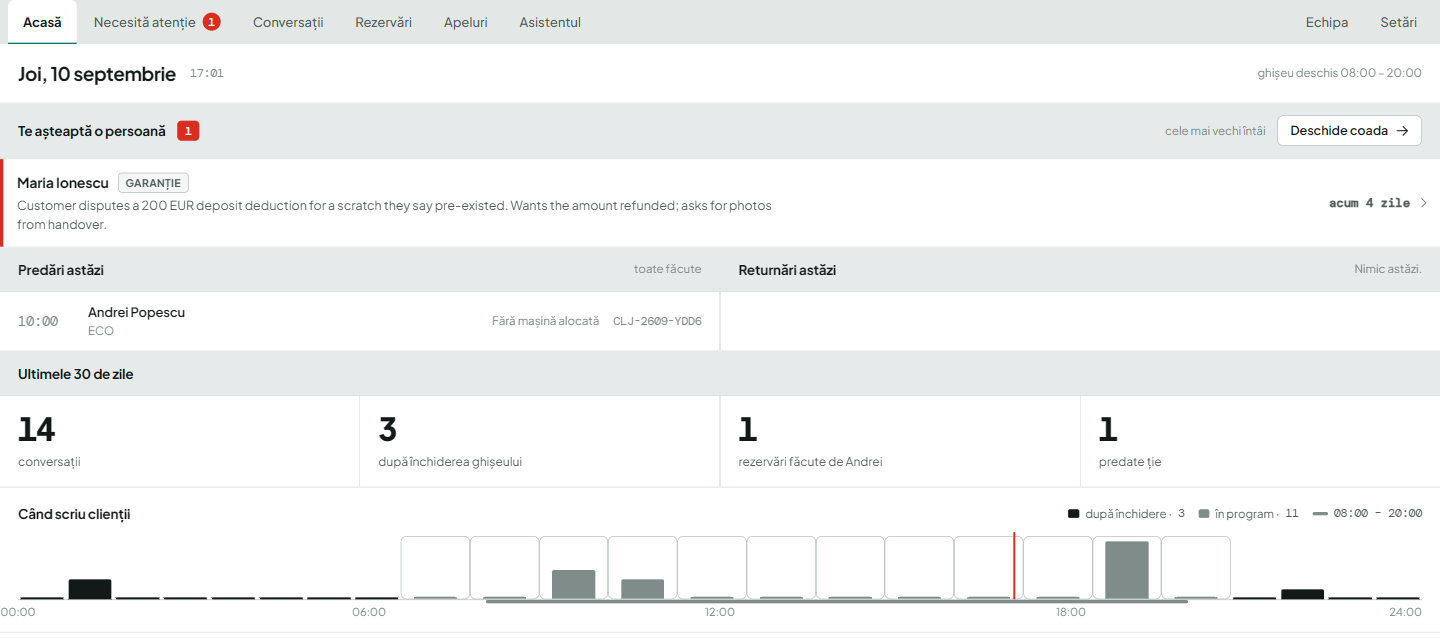Screen dimensions: 1440x638
Task: Click the 1 predate ție stat card
Action: 1260,441
